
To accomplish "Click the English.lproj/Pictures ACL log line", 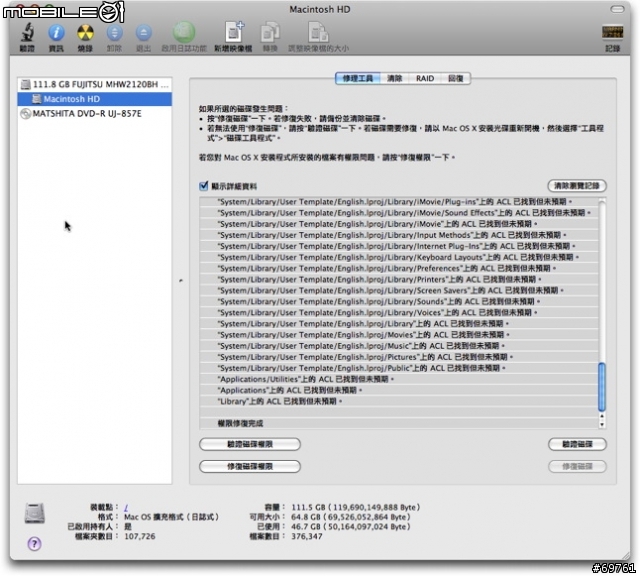I will click(399, 357).
